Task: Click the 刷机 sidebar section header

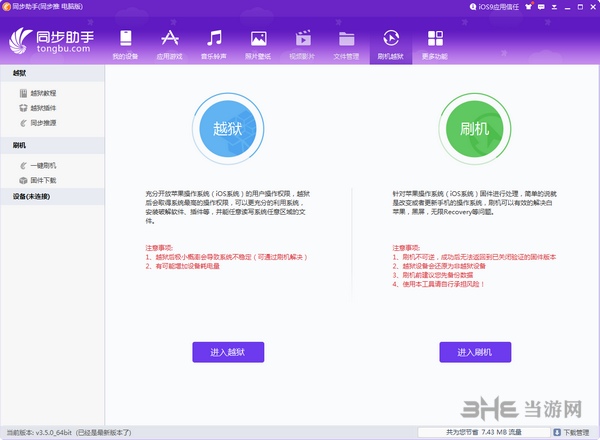Action: coord(52,145)
